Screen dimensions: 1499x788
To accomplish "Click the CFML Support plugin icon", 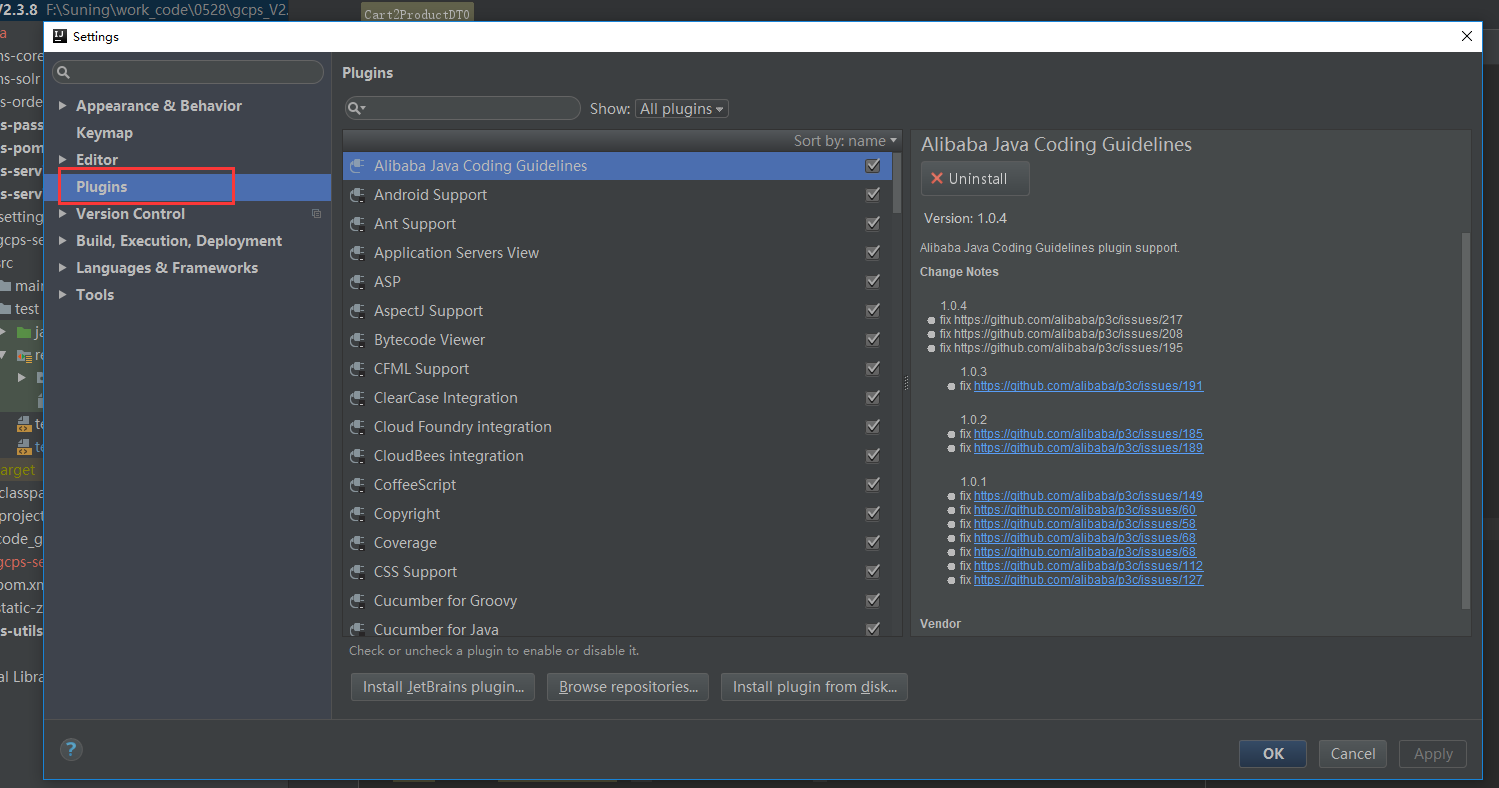I will click(357, 369).
